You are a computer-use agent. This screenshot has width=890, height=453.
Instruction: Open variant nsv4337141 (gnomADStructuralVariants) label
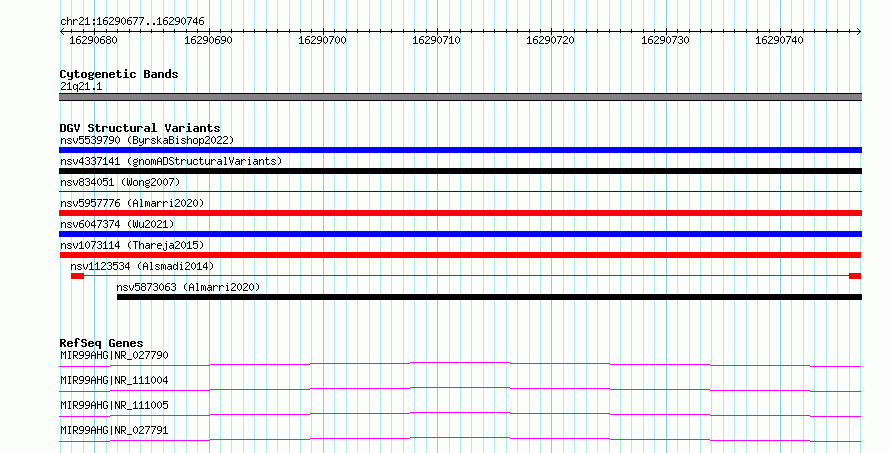(x=171, y=161)
